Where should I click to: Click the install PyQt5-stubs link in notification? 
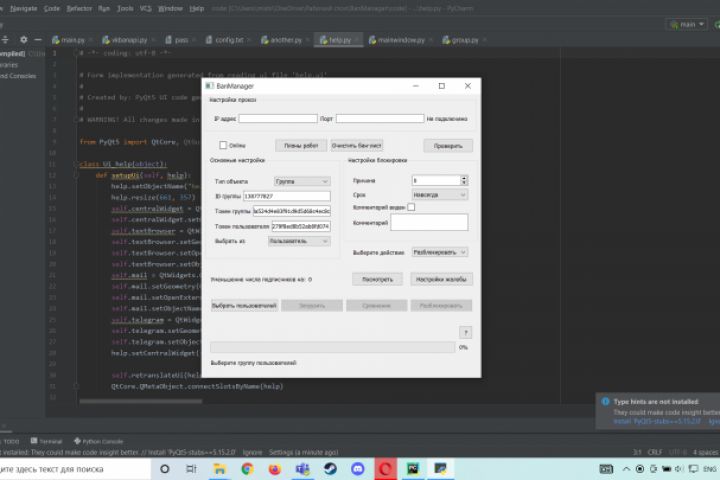(655, 421)
